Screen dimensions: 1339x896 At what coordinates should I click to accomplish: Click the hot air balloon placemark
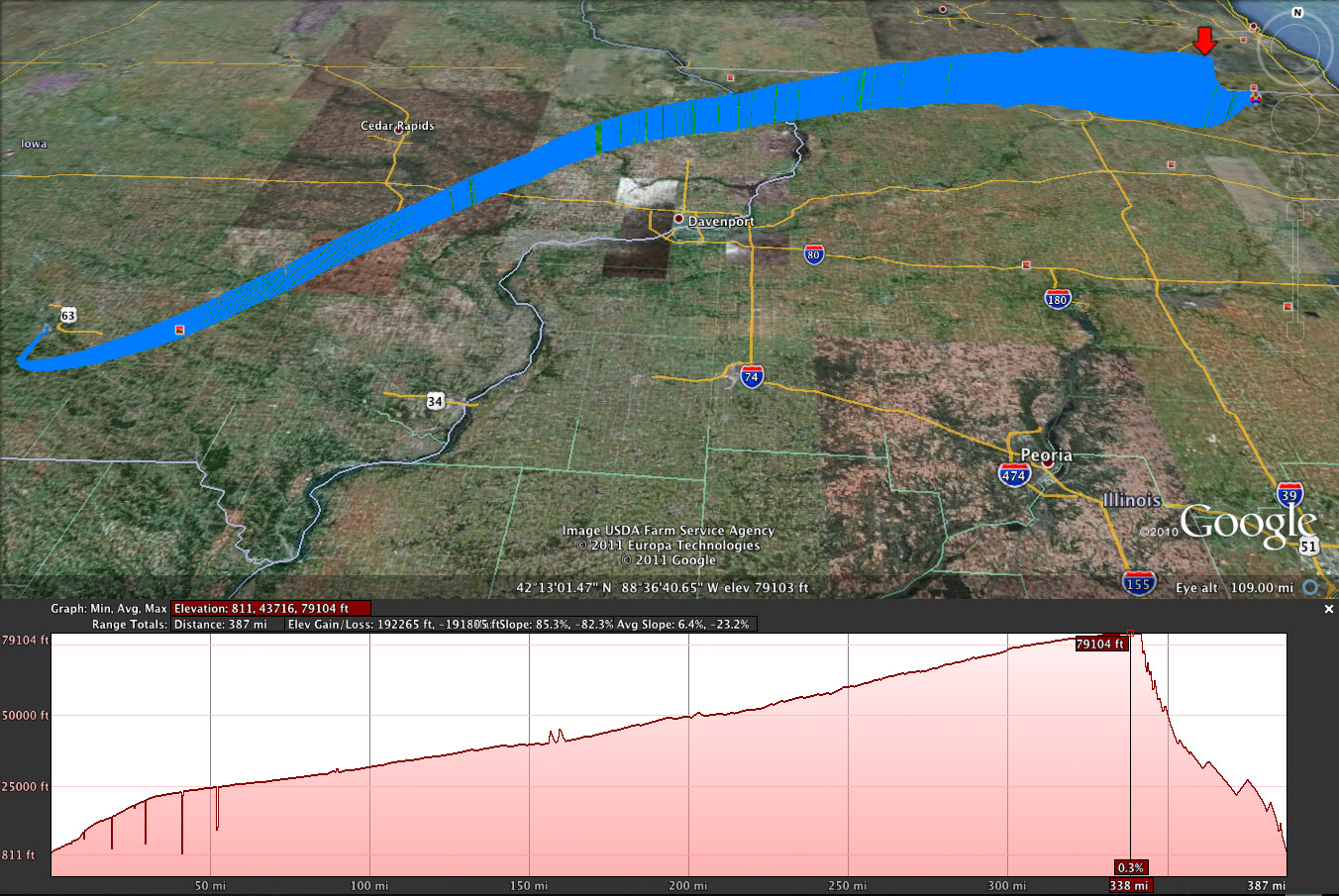point(1255,98)
